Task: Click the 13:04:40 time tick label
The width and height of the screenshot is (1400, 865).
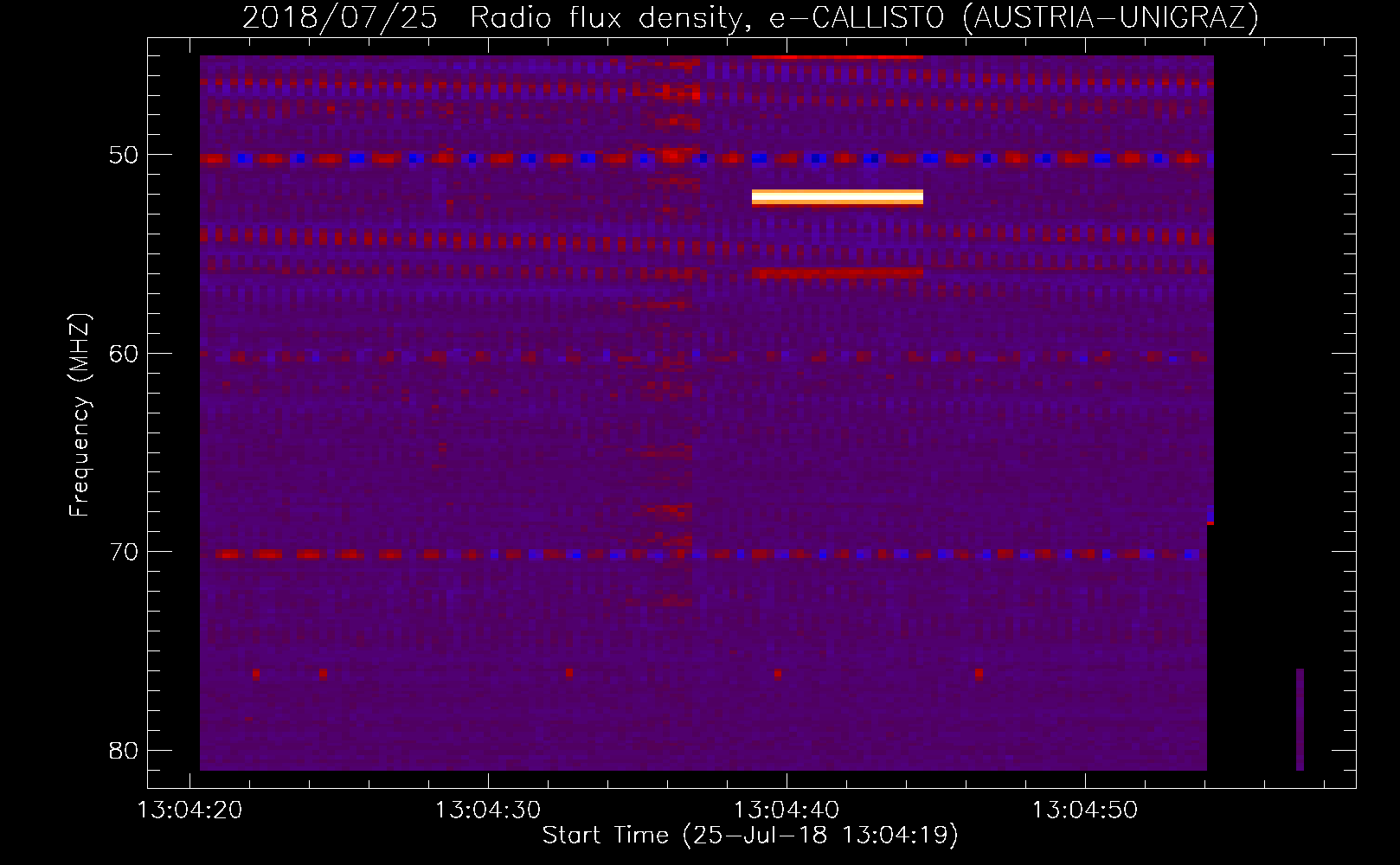Action: coord(787,811)
